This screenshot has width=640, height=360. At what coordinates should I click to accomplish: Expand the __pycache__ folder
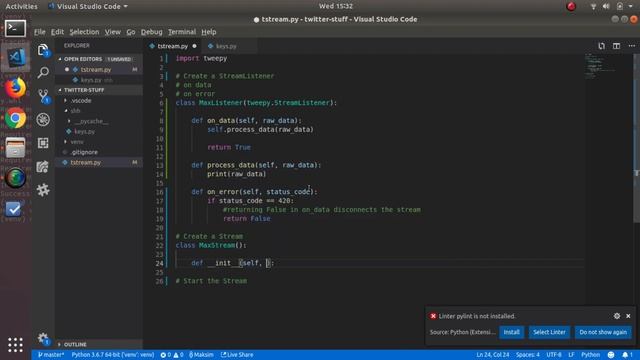pyautogui.click(x=91, y=121)
